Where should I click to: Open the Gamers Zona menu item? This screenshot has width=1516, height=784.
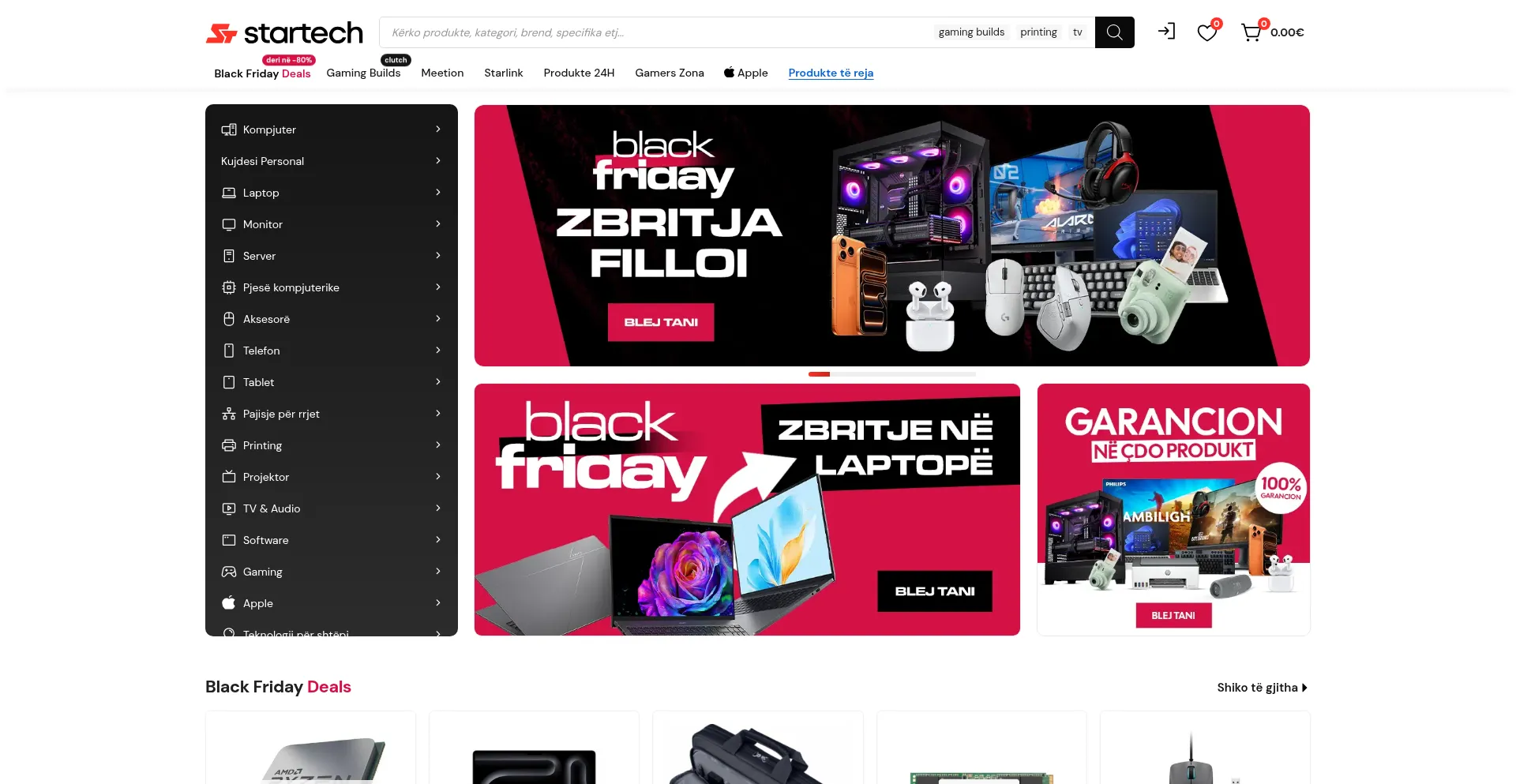pos(670,73)
